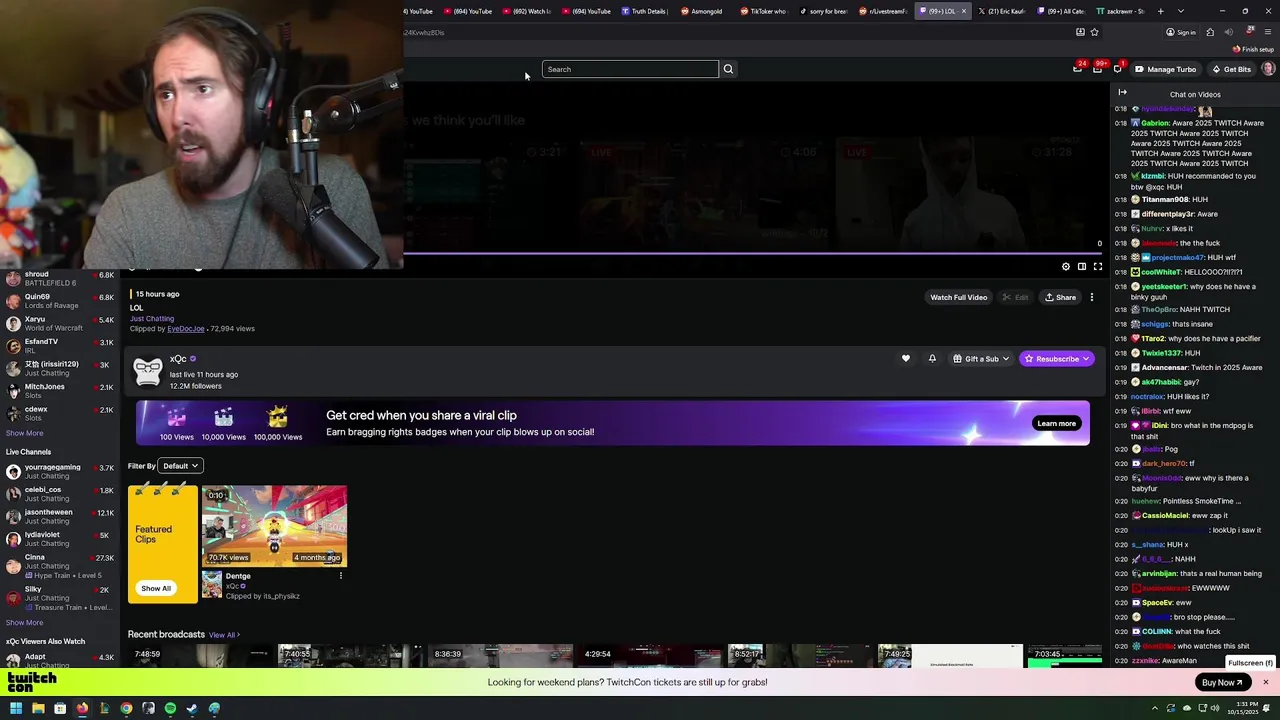Open EsfandTV channel in sidebar

pos(60,346)
